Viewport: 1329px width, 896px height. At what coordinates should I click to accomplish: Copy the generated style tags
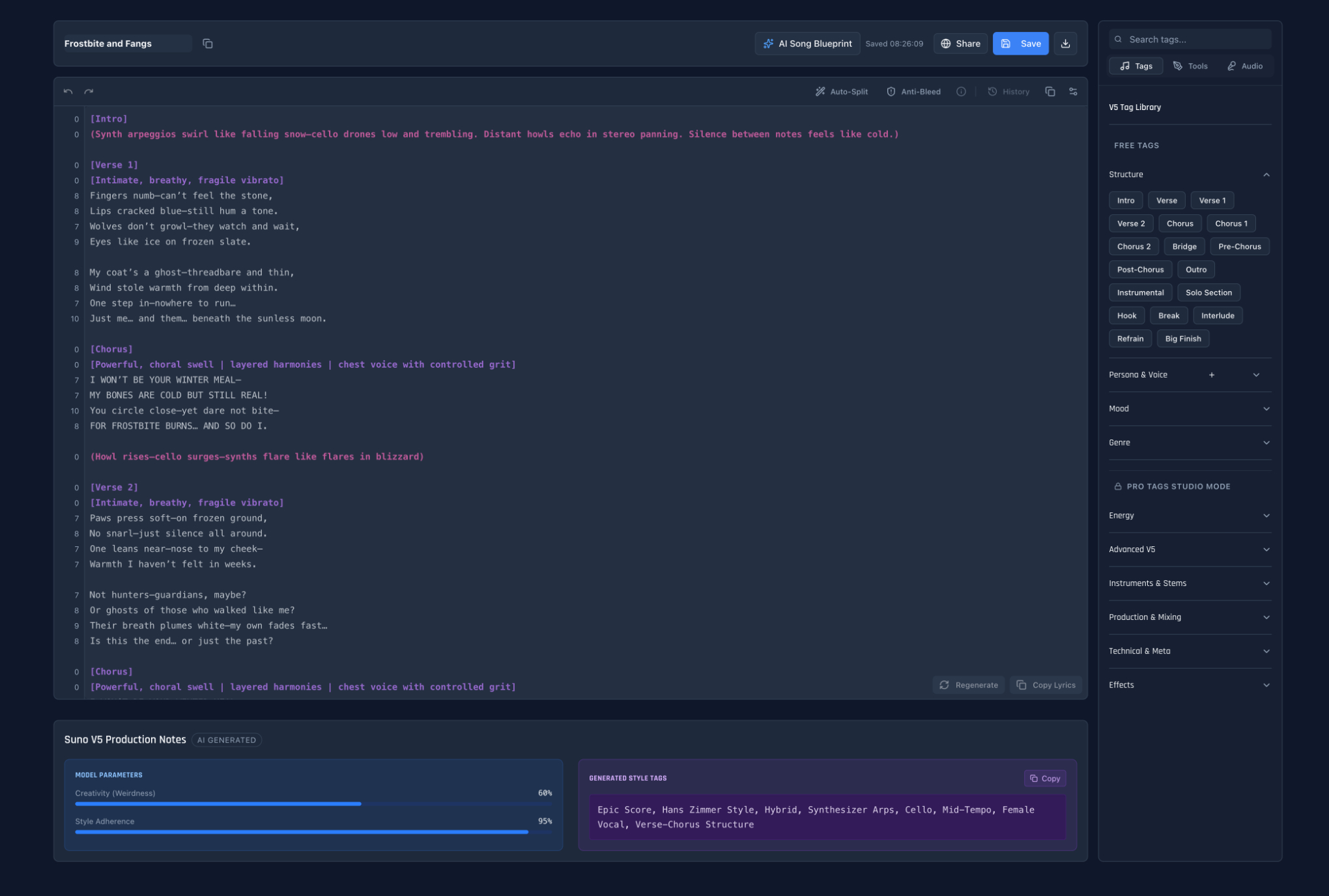(1045, 777)
